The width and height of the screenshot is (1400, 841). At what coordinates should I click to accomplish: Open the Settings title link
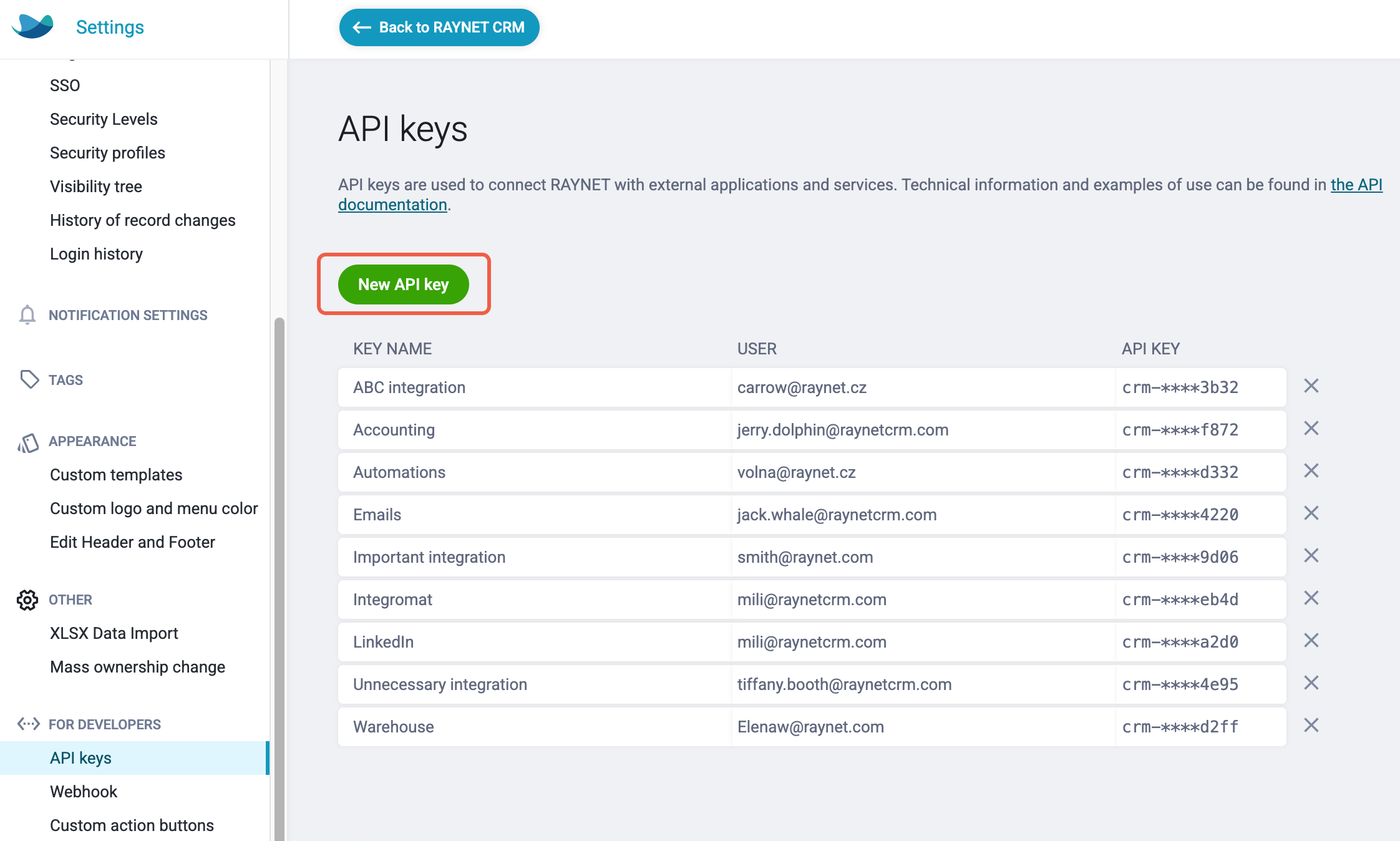pos(110,27)
